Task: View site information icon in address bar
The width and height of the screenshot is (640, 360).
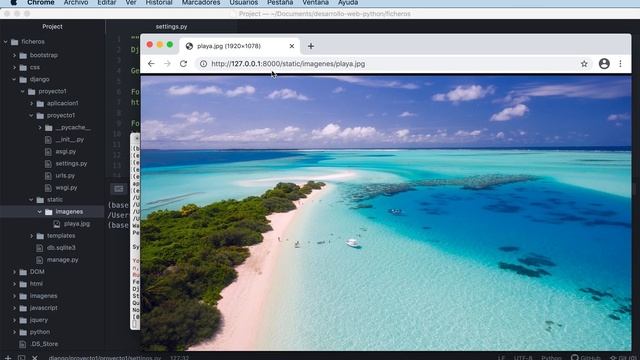Action: [203, 64]
